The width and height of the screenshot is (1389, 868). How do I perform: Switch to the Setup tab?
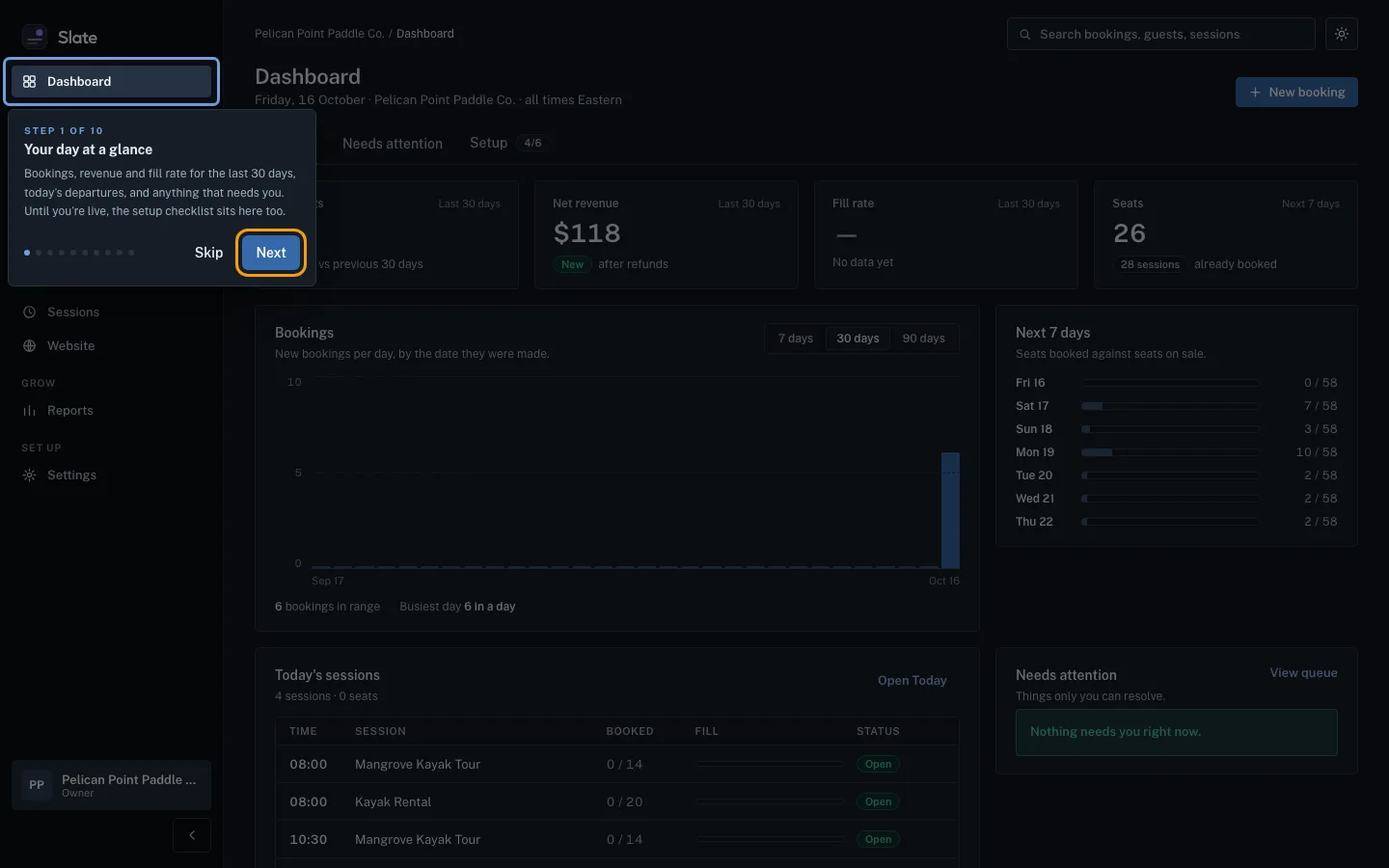tap(509, 143)
